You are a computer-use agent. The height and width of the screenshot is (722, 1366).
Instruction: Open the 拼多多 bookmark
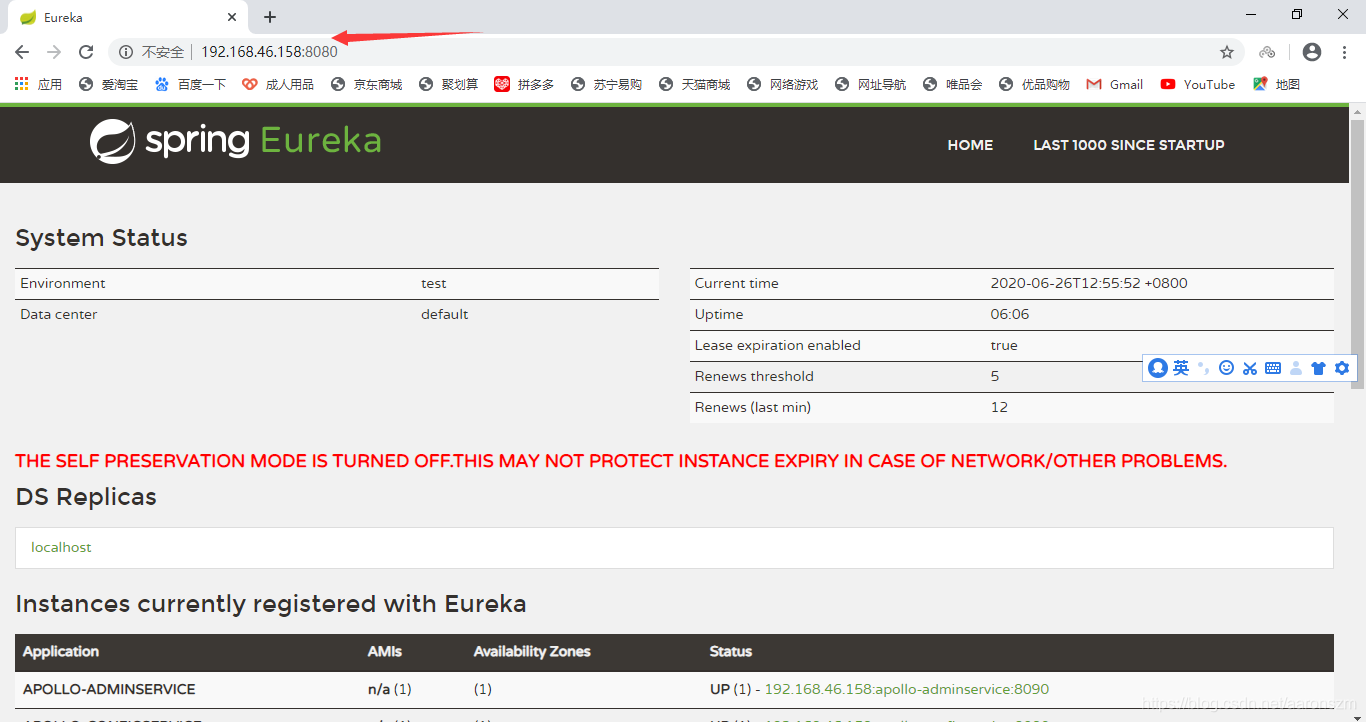point(524,85)
